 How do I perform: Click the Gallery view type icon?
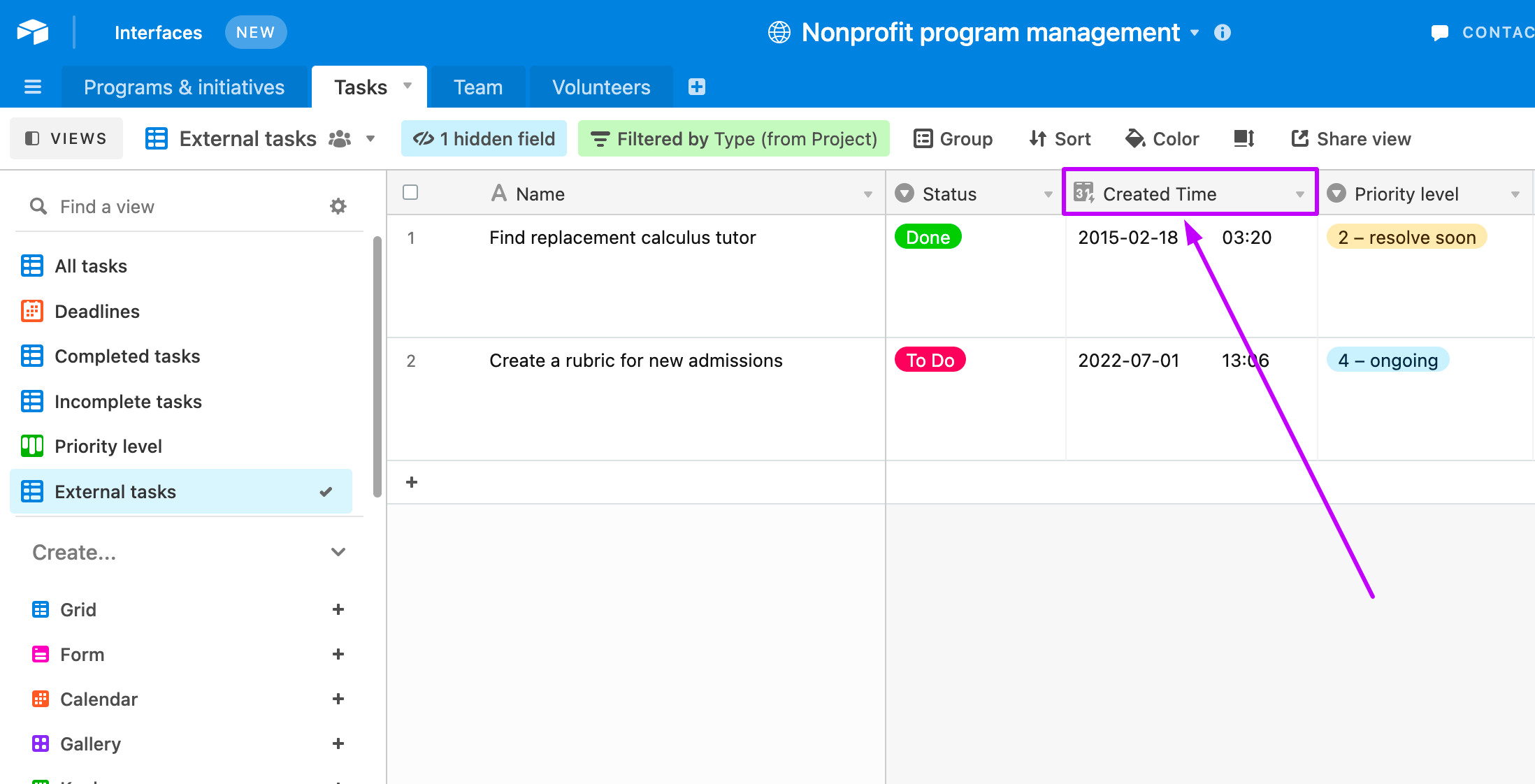[41, 743]
